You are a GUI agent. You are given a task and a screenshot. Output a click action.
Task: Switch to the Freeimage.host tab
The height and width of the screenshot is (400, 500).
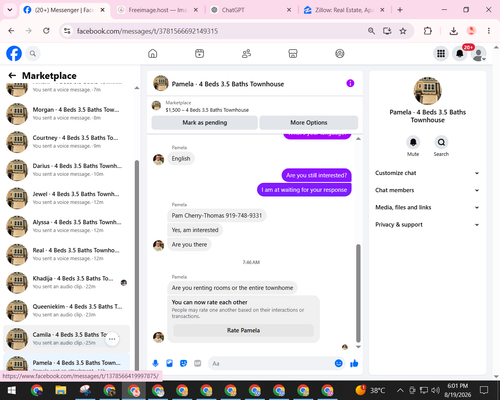[158, 10]
